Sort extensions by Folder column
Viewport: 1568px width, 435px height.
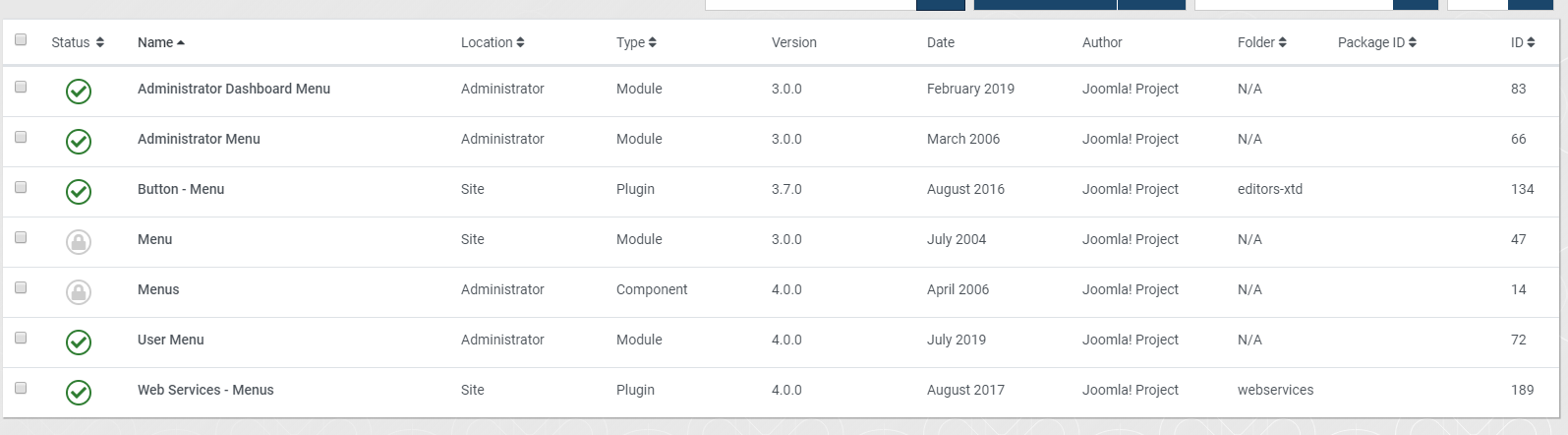tap(1262, 42)
